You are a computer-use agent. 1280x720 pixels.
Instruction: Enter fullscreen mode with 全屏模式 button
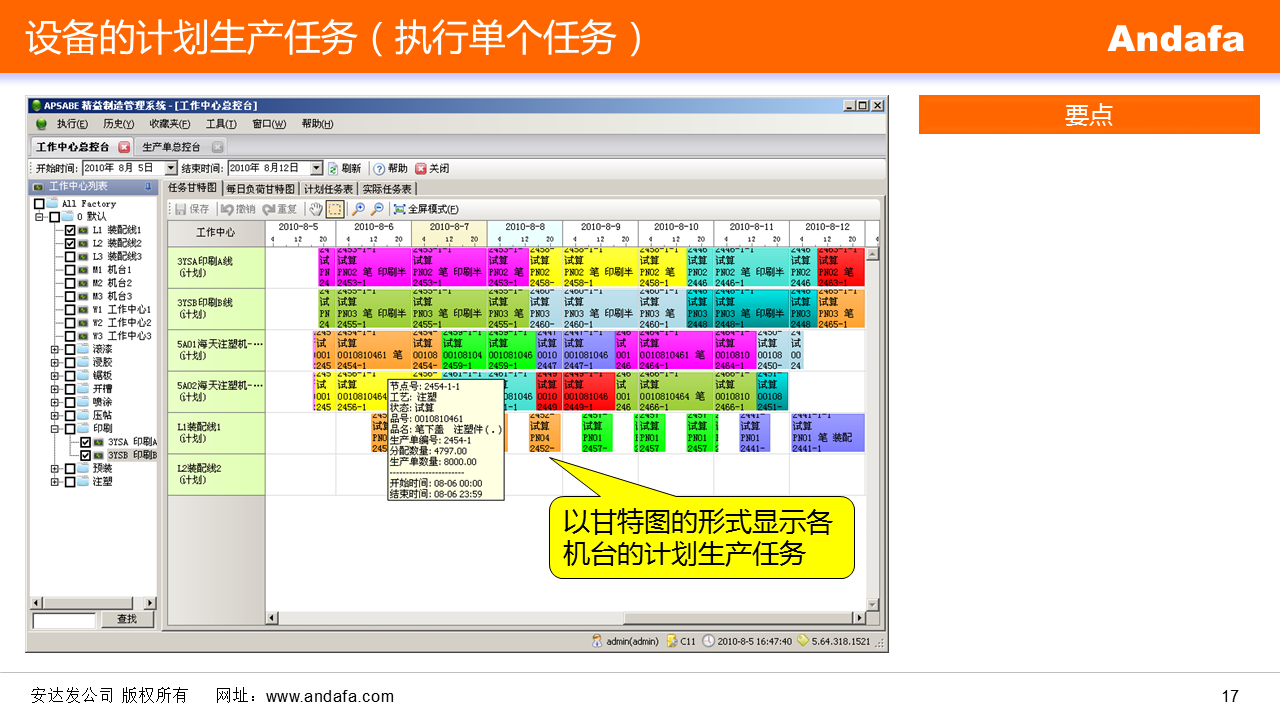click(x=426, y=209)
